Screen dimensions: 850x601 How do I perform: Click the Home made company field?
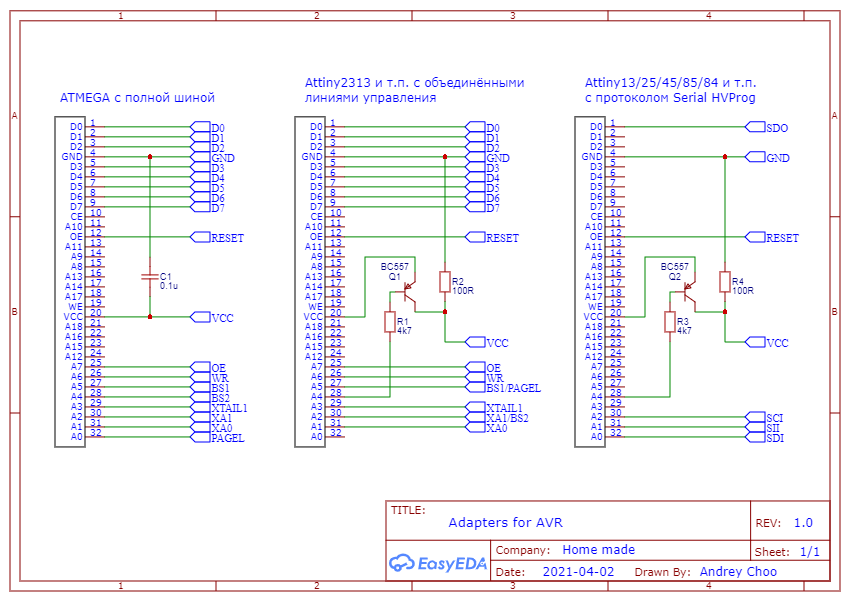598,550
